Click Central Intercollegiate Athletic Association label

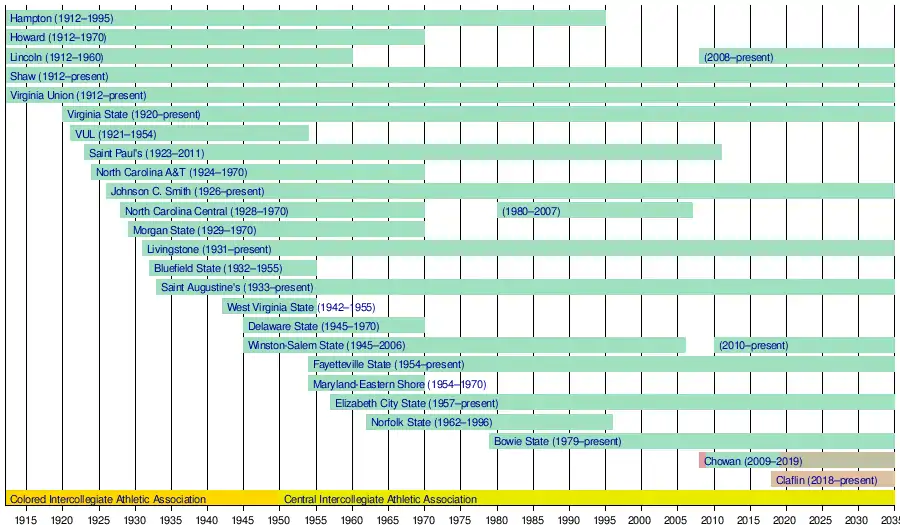pos(380,499)
